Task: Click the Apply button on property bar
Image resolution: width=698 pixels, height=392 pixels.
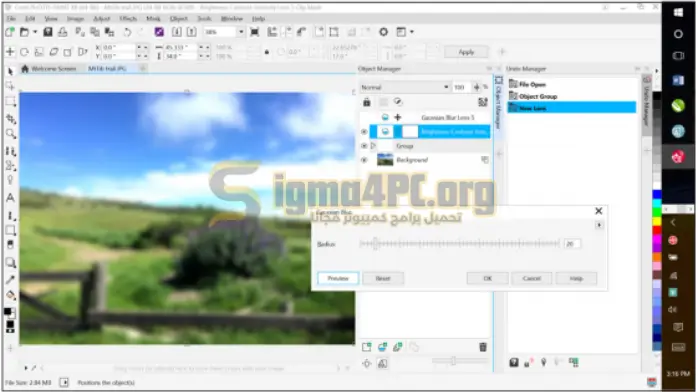Action: click(466, 52)
